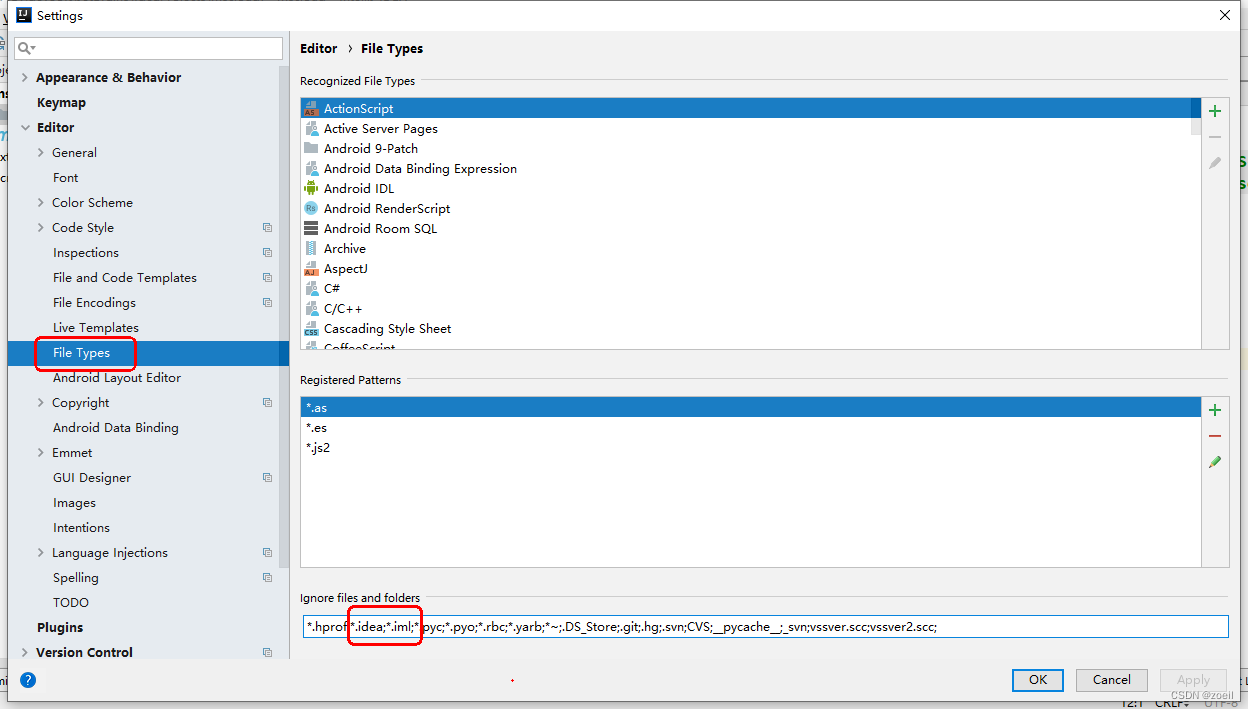Expand the Appearance & Behavior section
The width and height of the screenshot is (1248, 709).
tap(25, 77)
